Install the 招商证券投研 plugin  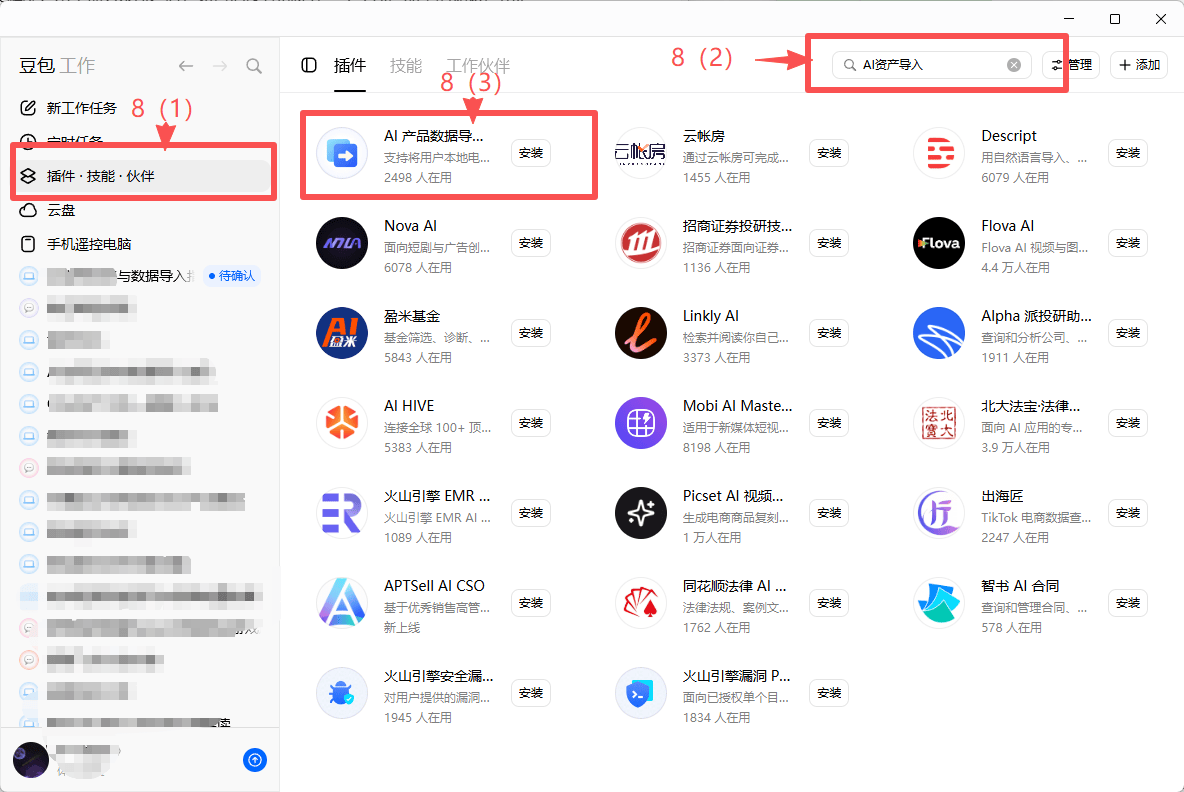(829, 243)
